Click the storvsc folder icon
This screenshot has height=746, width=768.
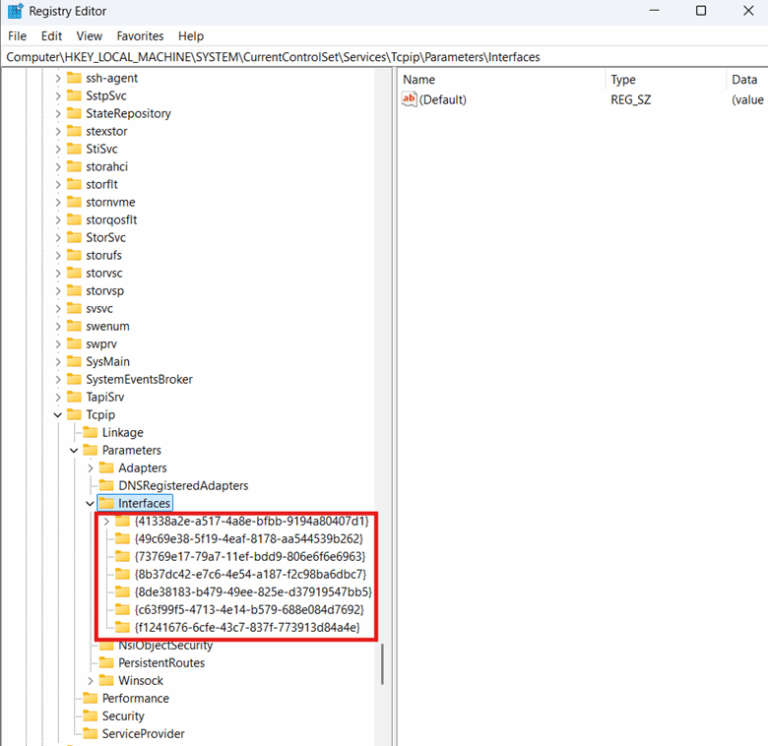pyautogui.click(x=74, y=272)
